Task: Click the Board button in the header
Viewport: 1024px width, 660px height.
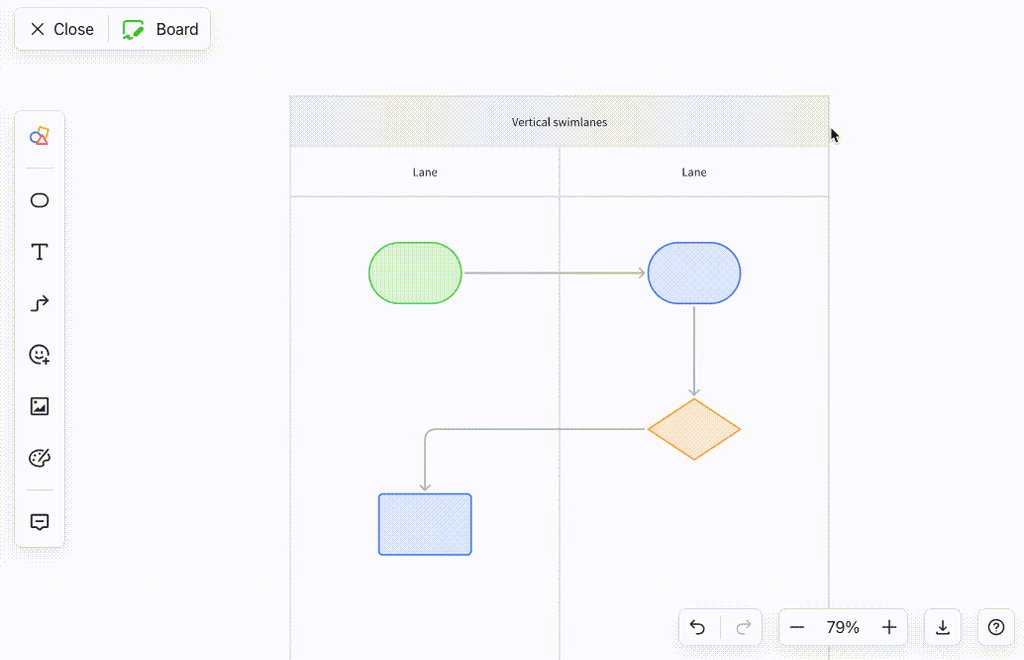Action: click(159, 29)
